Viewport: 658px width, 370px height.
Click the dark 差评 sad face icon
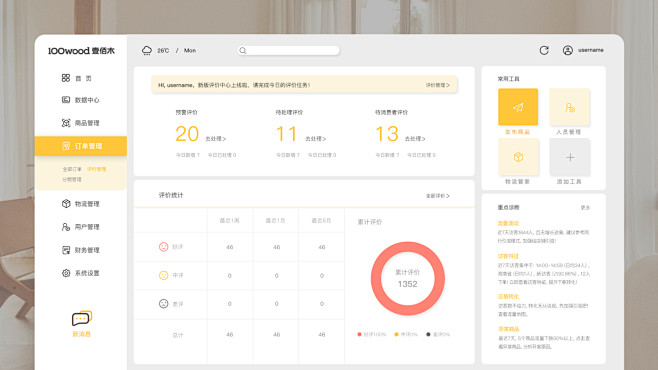164,303
